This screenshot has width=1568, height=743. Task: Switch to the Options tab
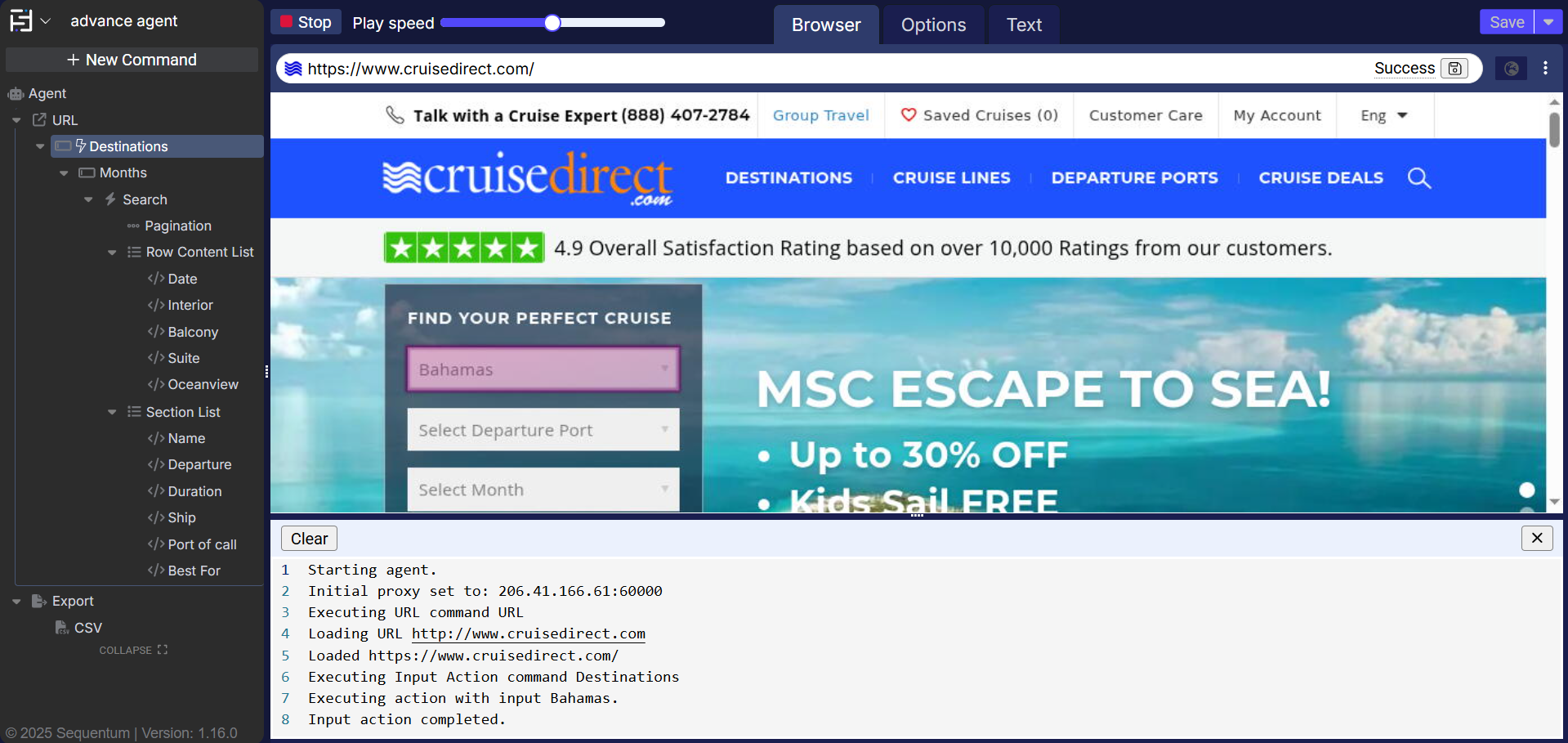933,25
